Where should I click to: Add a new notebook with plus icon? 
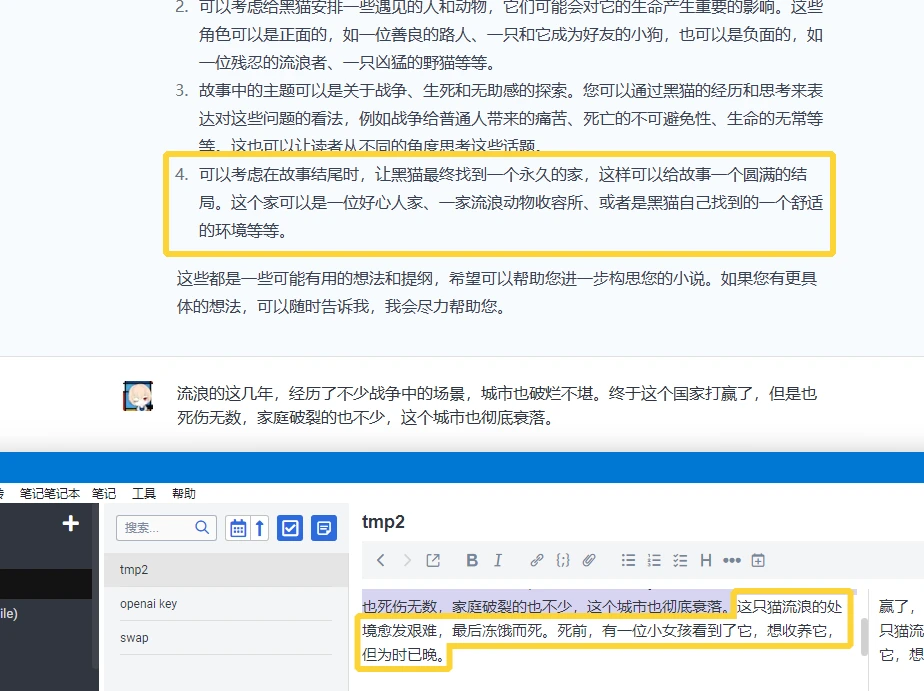[x=71, y=523]
